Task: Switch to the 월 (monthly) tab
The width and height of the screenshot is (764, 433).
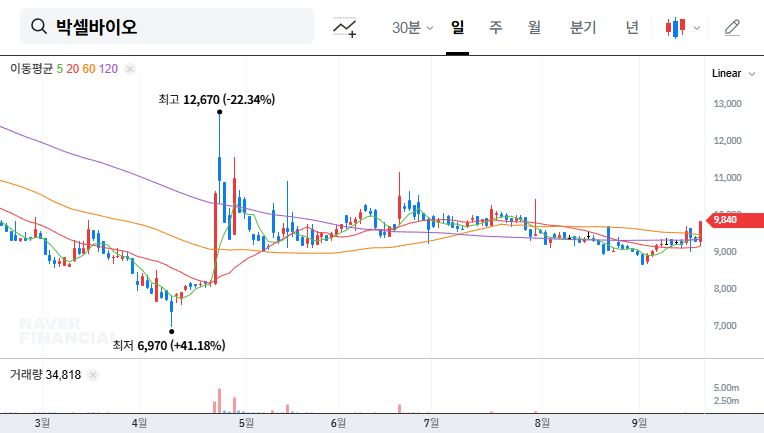Action: 535,27
